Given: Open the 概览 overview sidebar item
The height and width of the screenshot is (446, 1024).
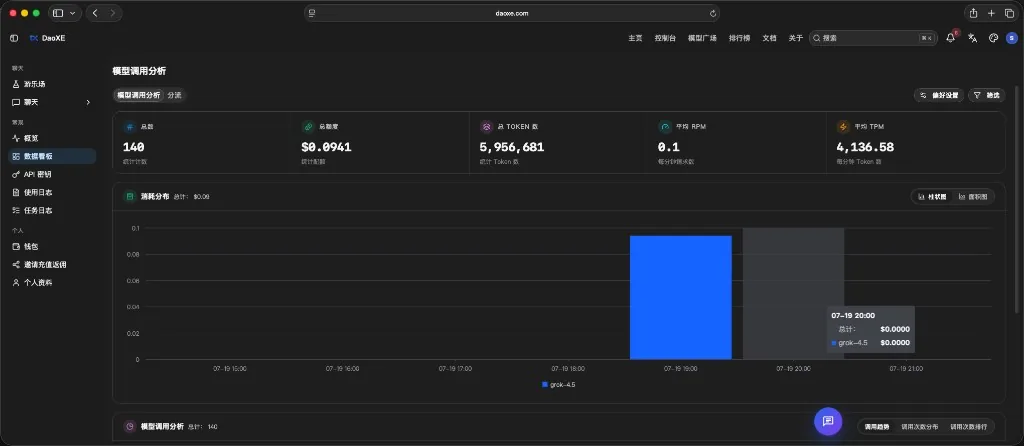Looking at the screenshot, I should (52, 138).
